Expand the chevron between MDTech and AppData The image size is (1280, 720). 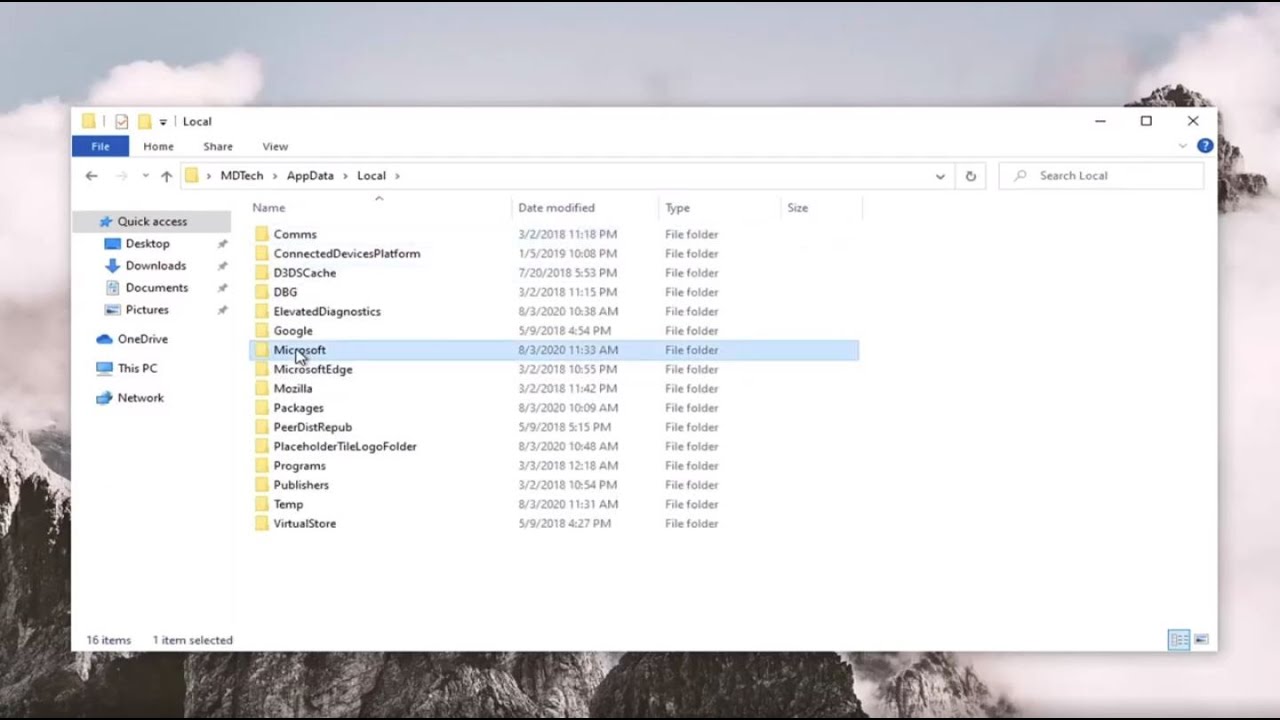(x=275, y=176)
